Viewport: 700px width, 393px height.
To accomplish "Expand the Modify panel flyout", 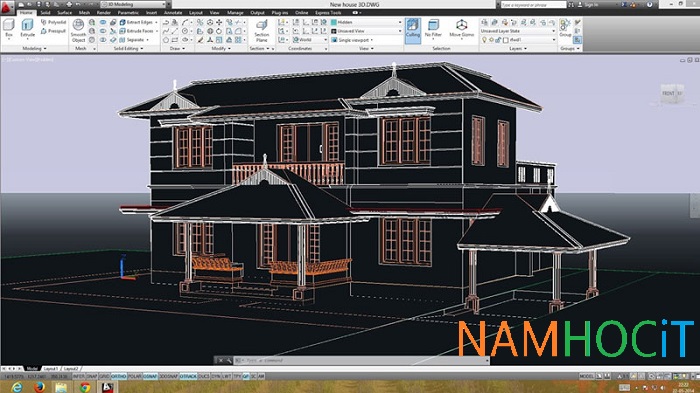I will click(221, 48).
